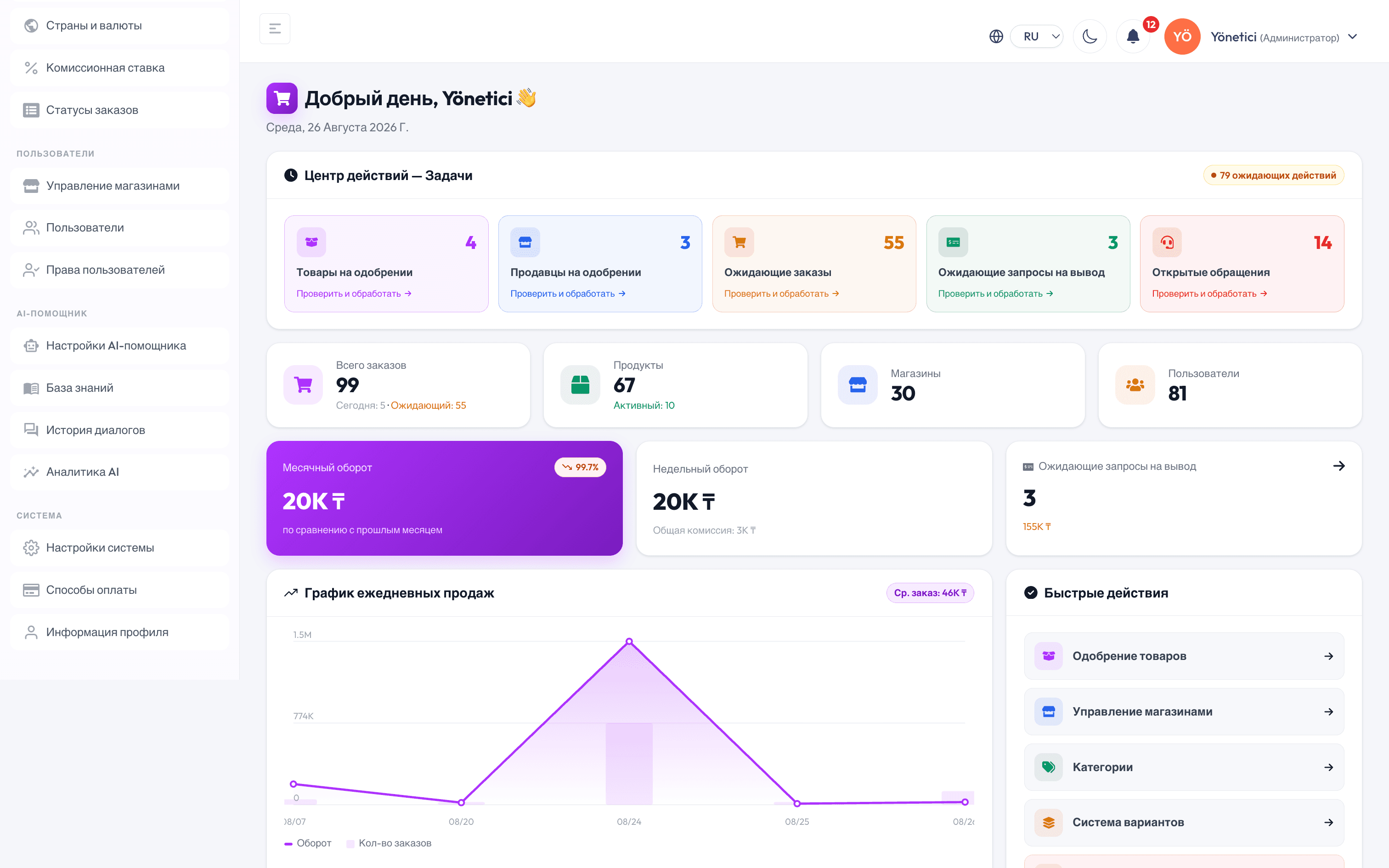
Task: Click the База знаний book icon
Action: [31, 388]
